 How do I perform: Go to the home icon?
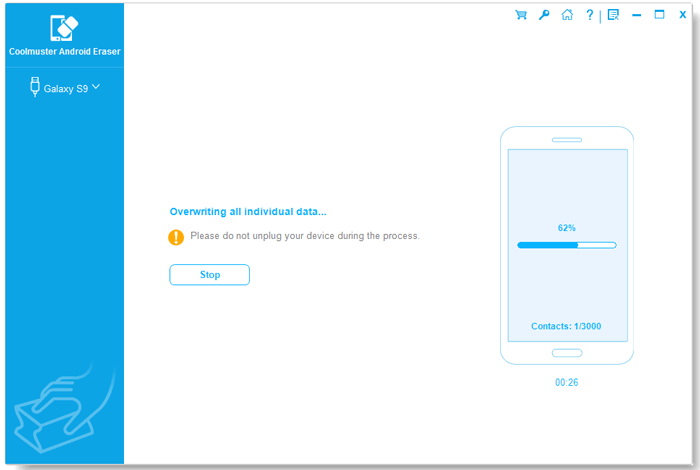click(x=567, y=15)
